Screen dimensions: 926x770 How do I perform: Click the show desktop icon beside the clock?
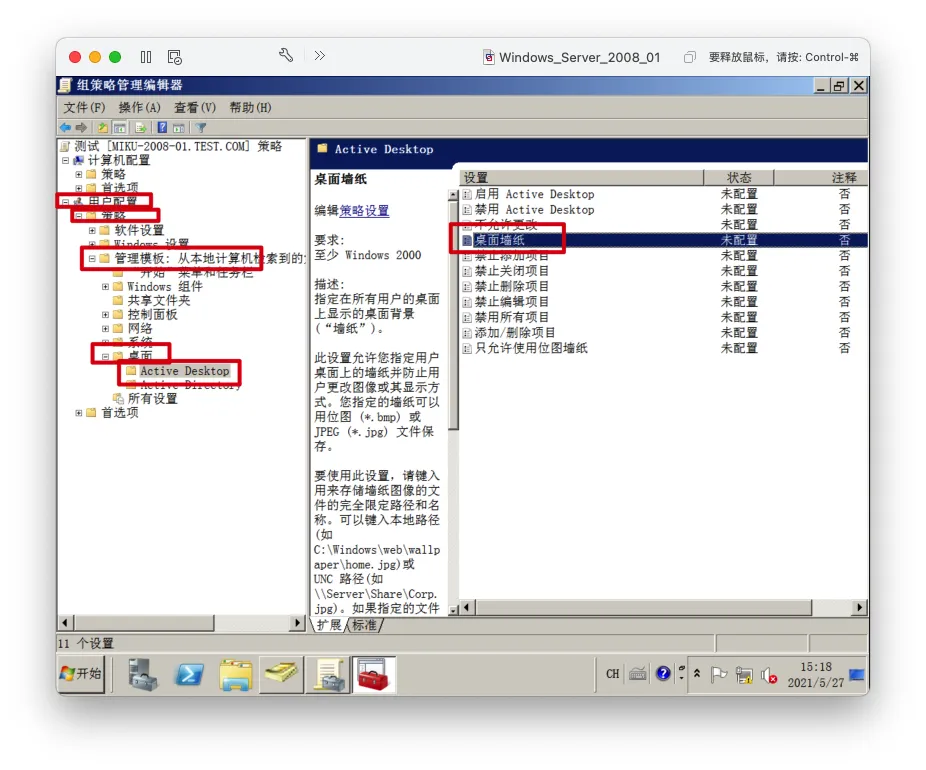[856, 674]
